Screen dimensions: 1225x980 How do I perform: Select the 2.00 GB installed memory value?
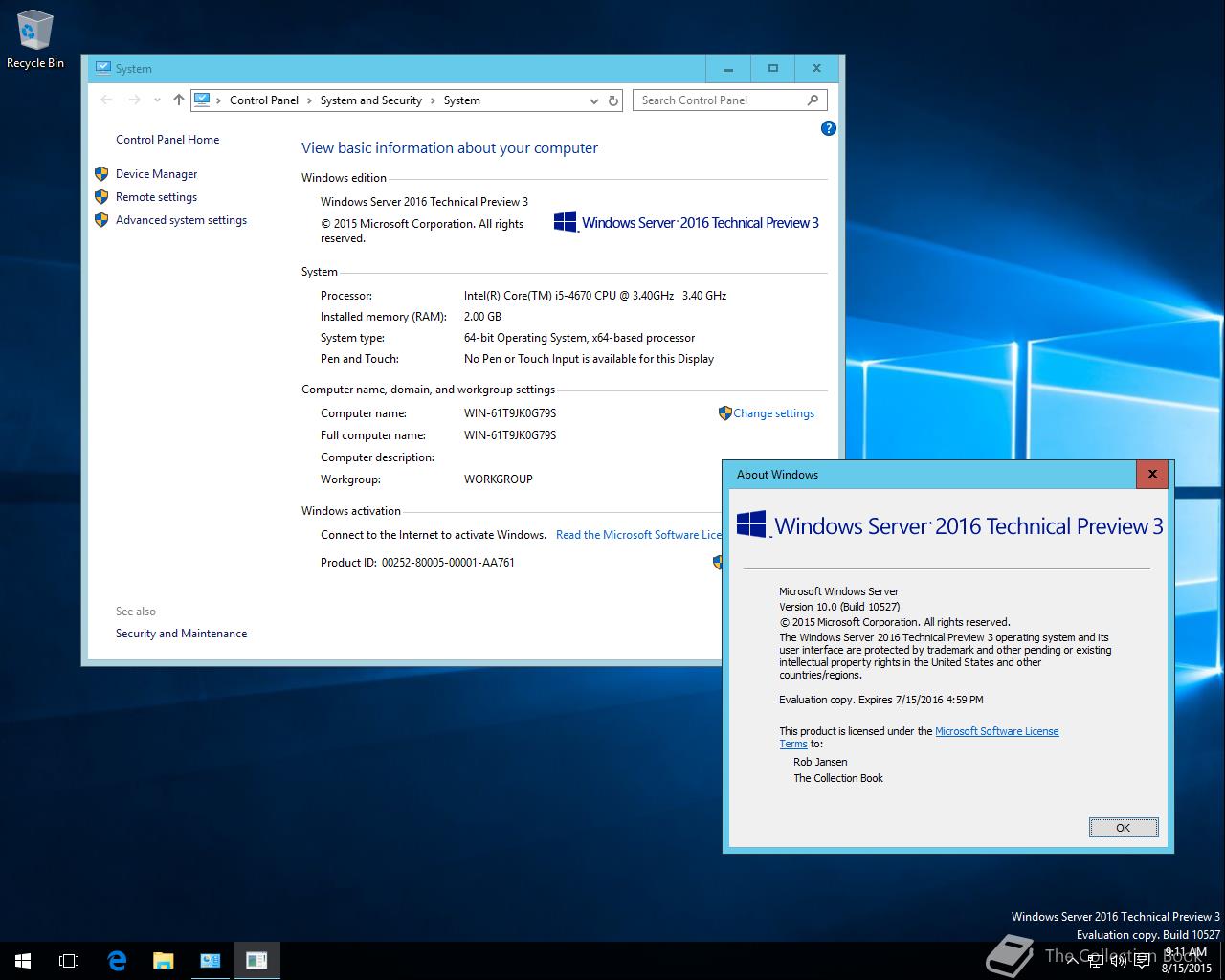click(x=482, y=317)
